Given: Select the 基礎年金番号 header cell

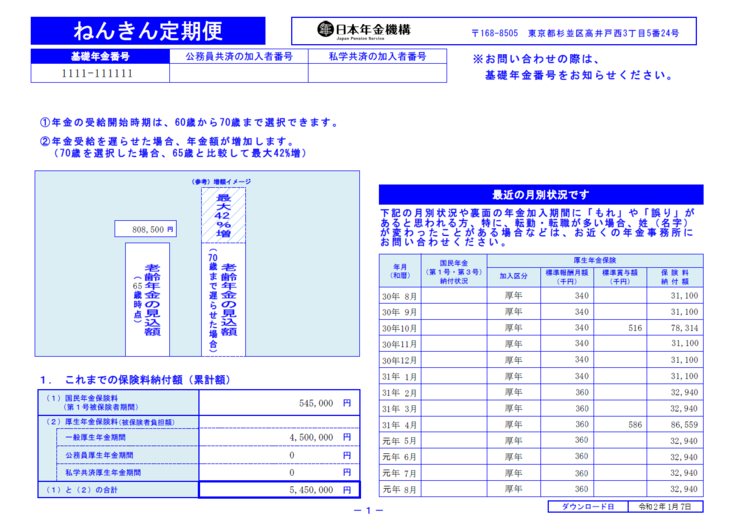Looking at the screenshot, I should click(100, 57).
